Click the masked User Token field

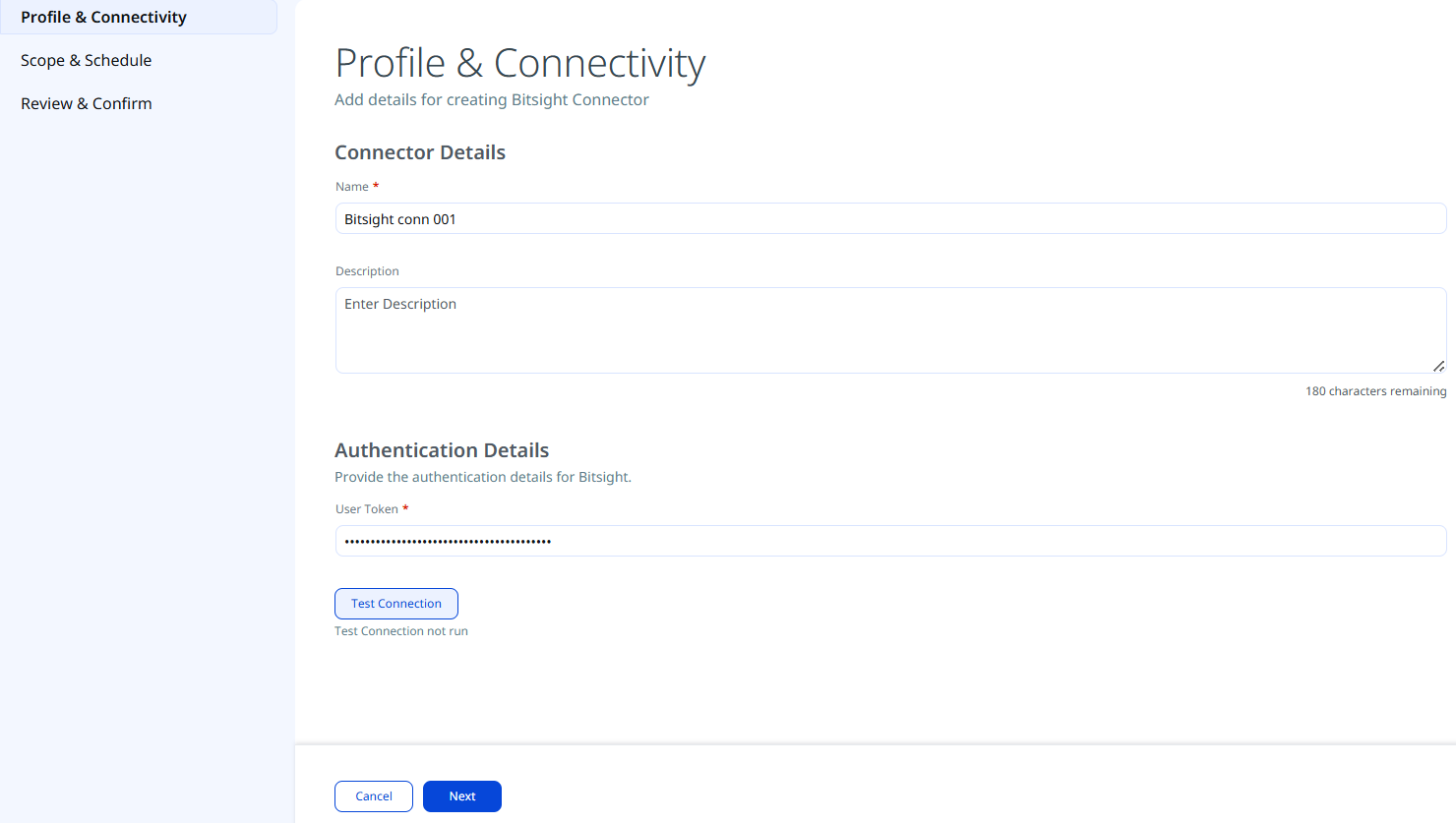click(x=890, y=541)
